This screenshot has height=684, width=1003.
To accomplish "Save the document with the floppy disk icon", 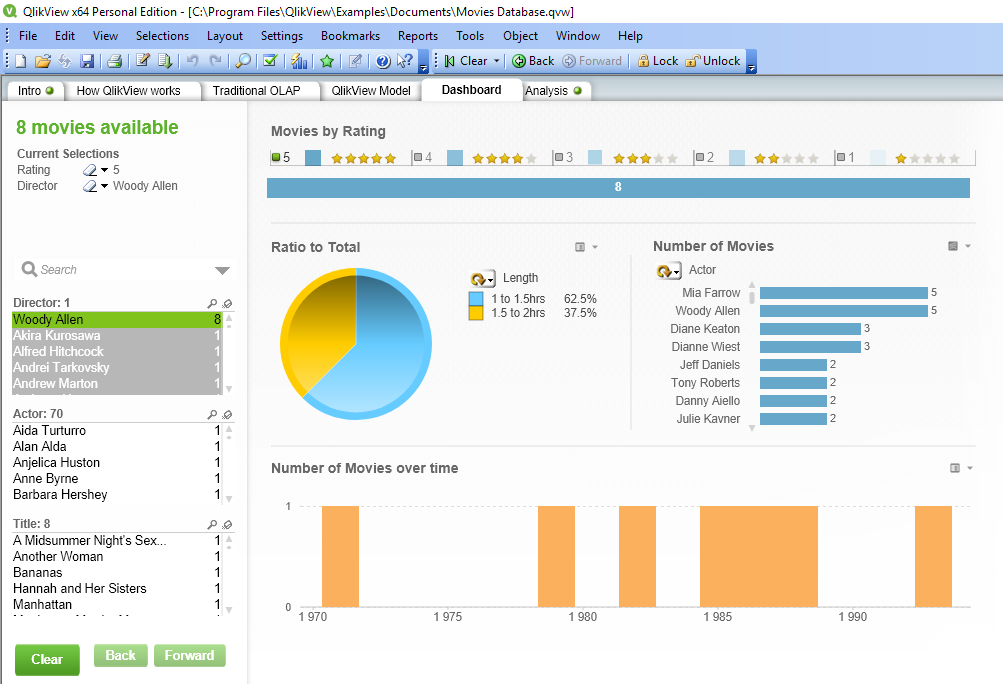I will [x=87, y=61].
